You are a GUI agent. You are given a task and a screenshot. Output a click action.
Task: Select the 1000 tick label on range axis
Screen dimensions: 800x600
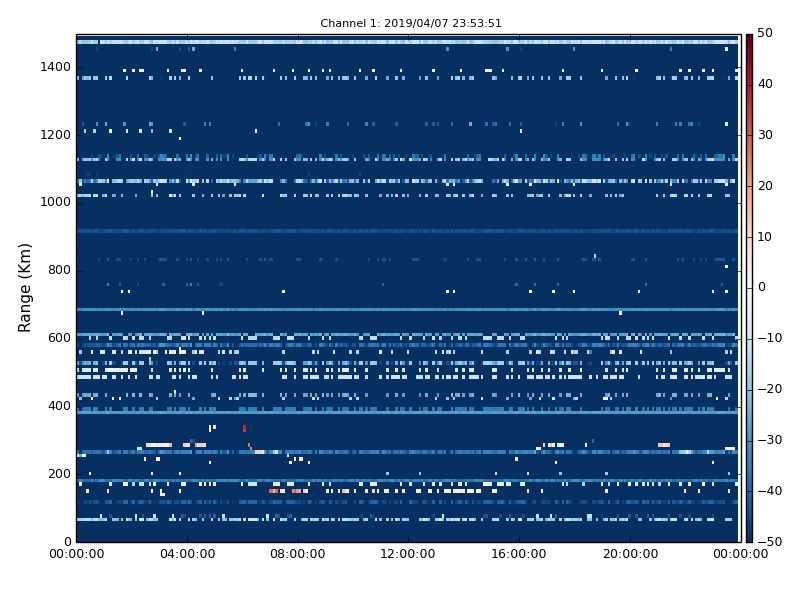(x=56, y=202)
